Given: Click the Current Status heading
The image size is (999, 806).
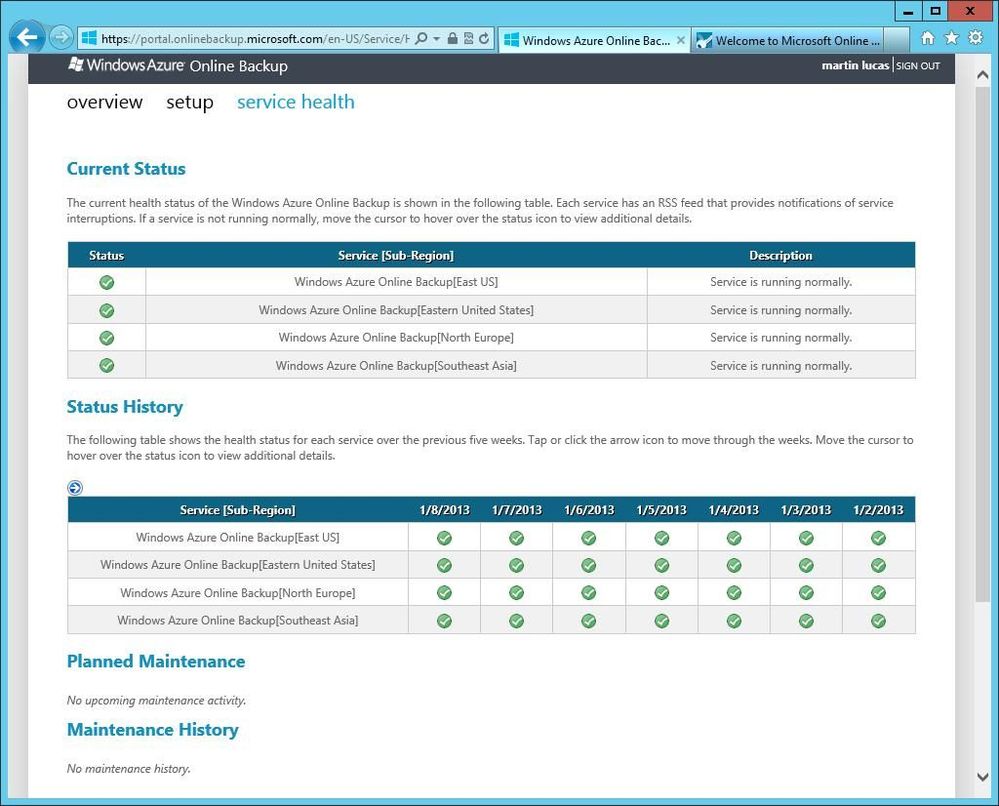Looking at the screenshot, I should click(x=126, y=169).
